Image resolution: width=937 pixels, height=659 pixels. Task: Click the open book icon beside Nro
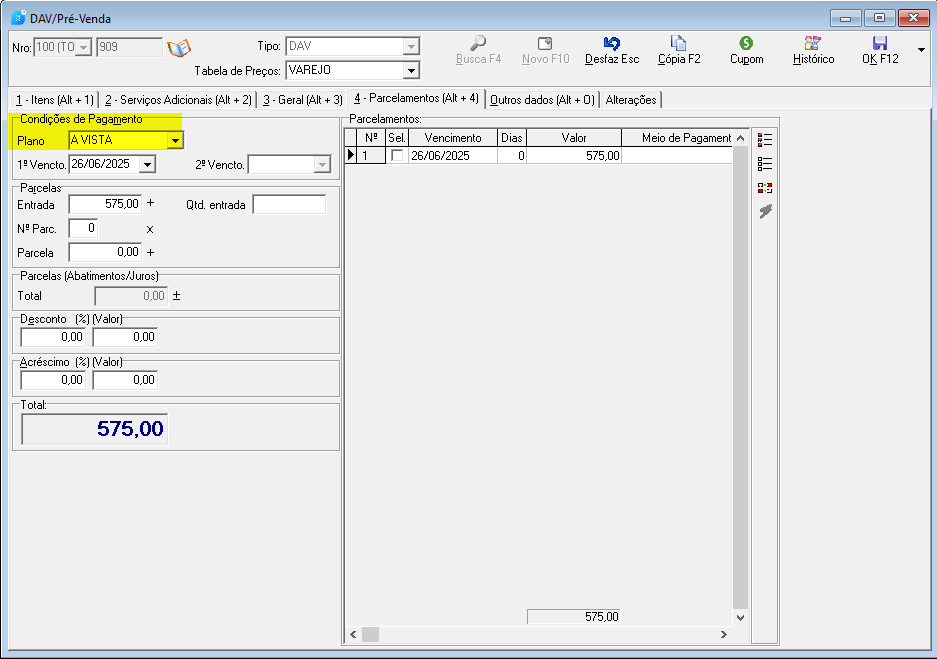179,47
